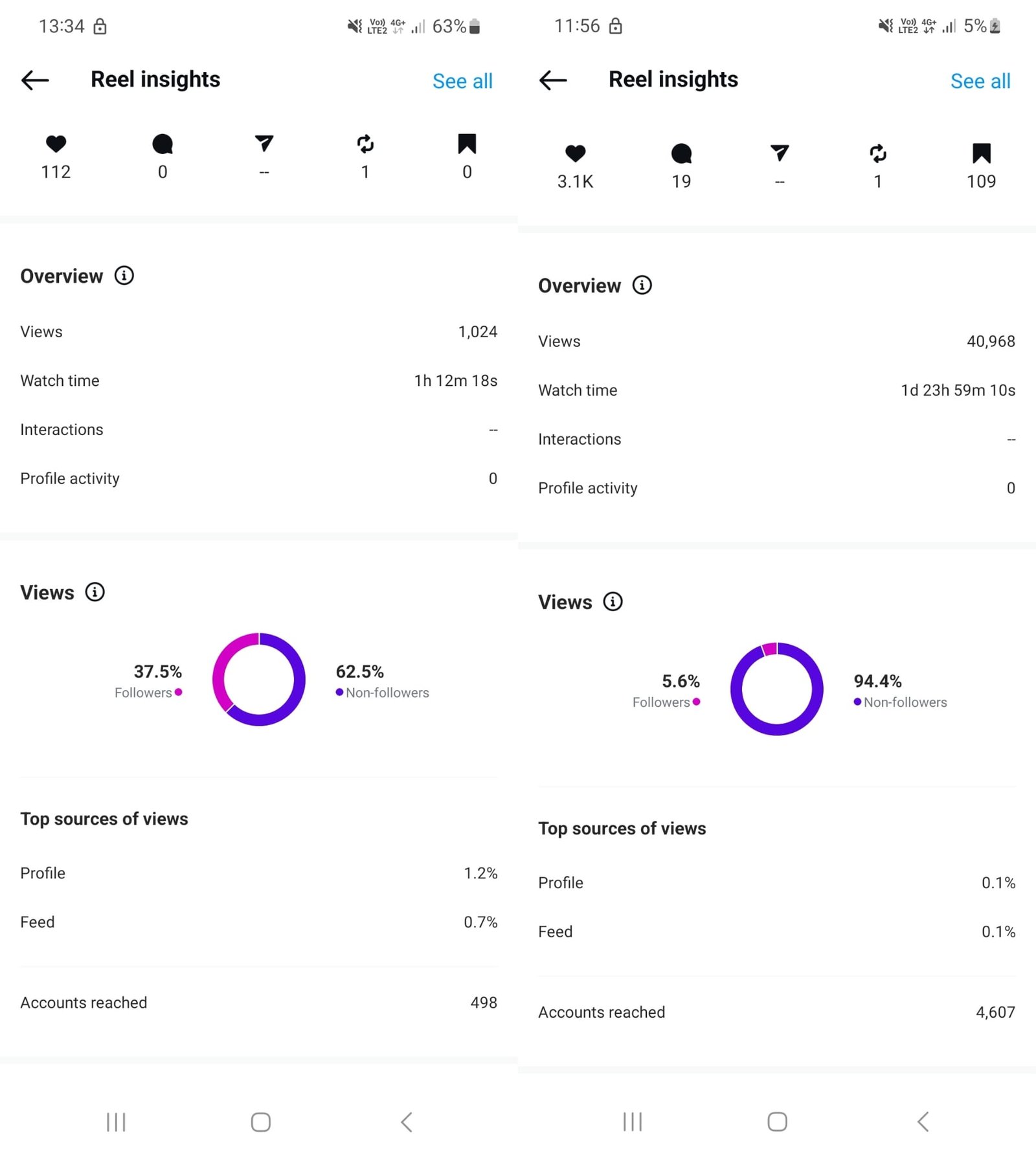The height and width of the screenshot is (1151, 1036).
Task: Tap the back arrow on the right Reel insights screen
Action: [x=553, y=80]
